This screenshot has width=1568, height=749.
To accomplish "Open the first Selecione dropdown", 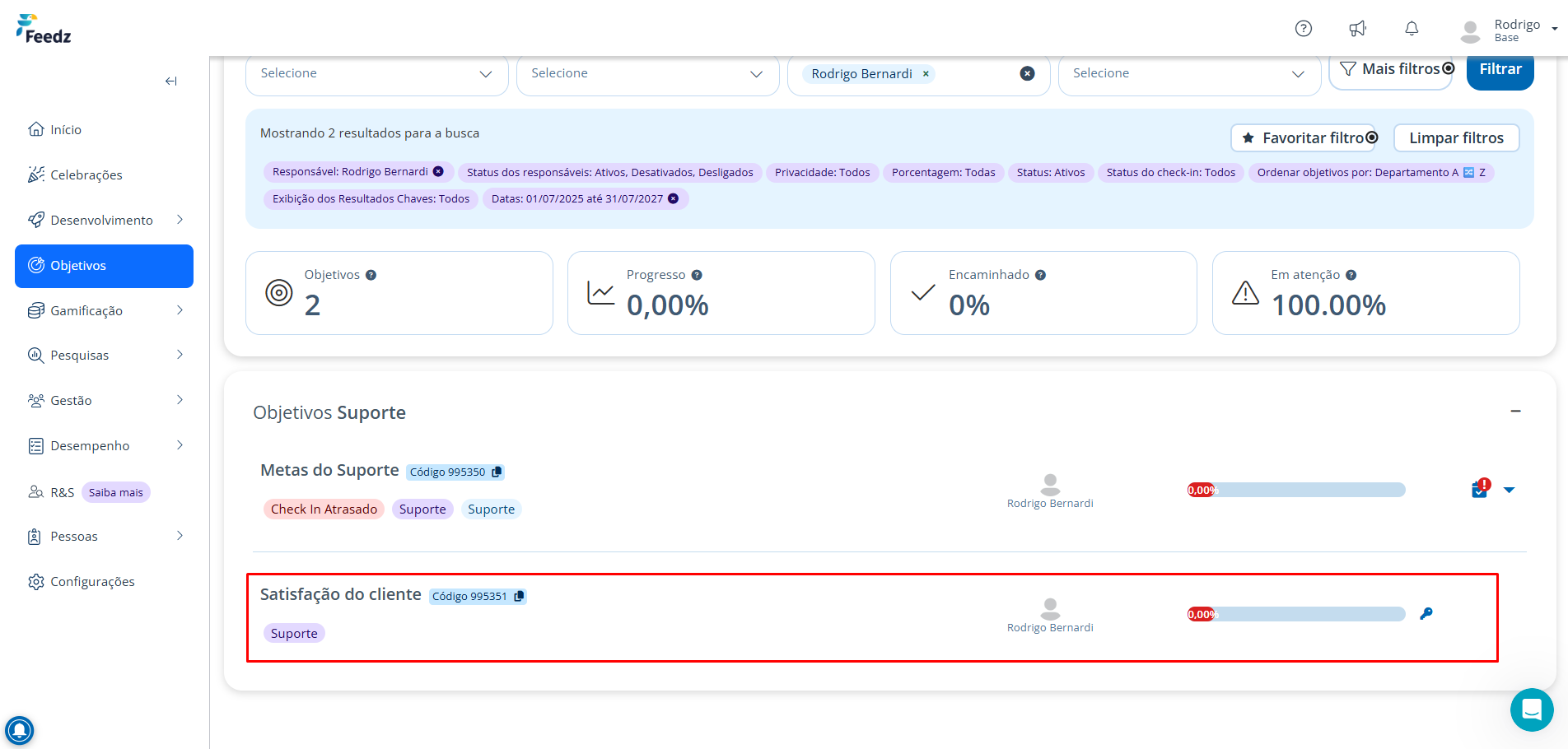I will (376, 74).
